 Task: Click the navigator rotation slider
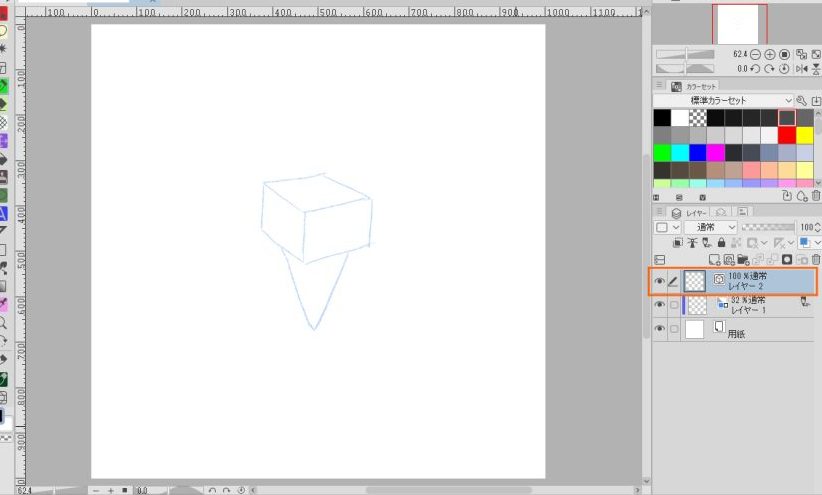685,68
